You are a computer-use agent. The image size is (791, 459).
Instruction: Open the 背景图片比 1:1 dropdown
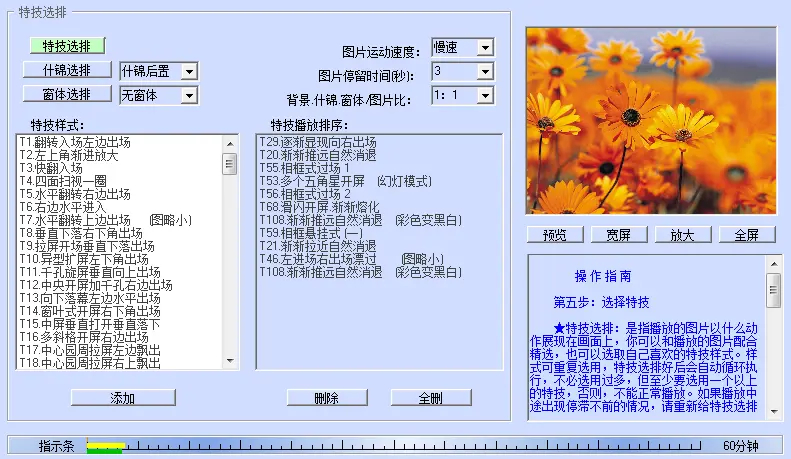coord(485,95)
